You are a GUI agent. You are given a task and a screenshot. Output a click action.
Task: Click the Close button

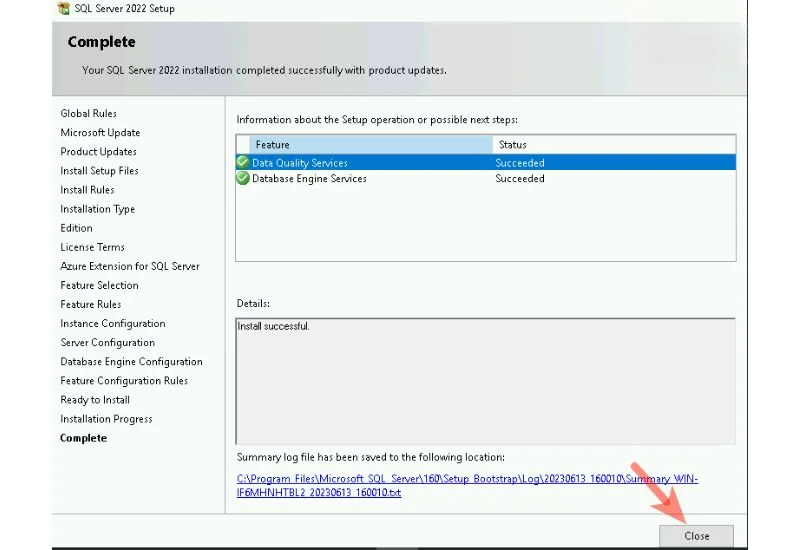coord(696,536)
